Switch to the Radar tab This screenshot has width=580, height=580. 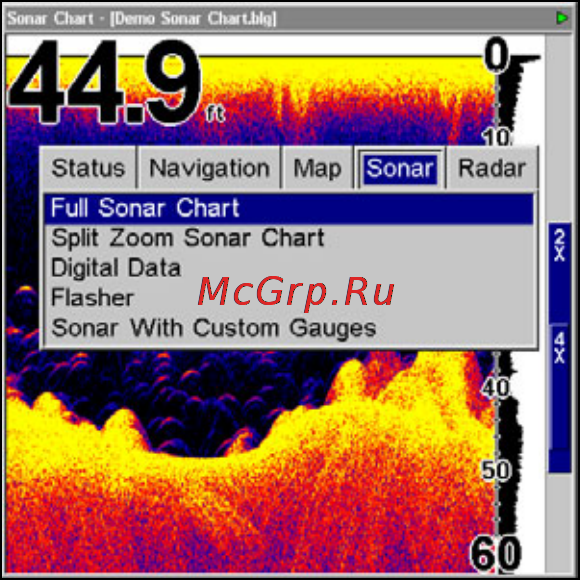[x=492, y=168]
